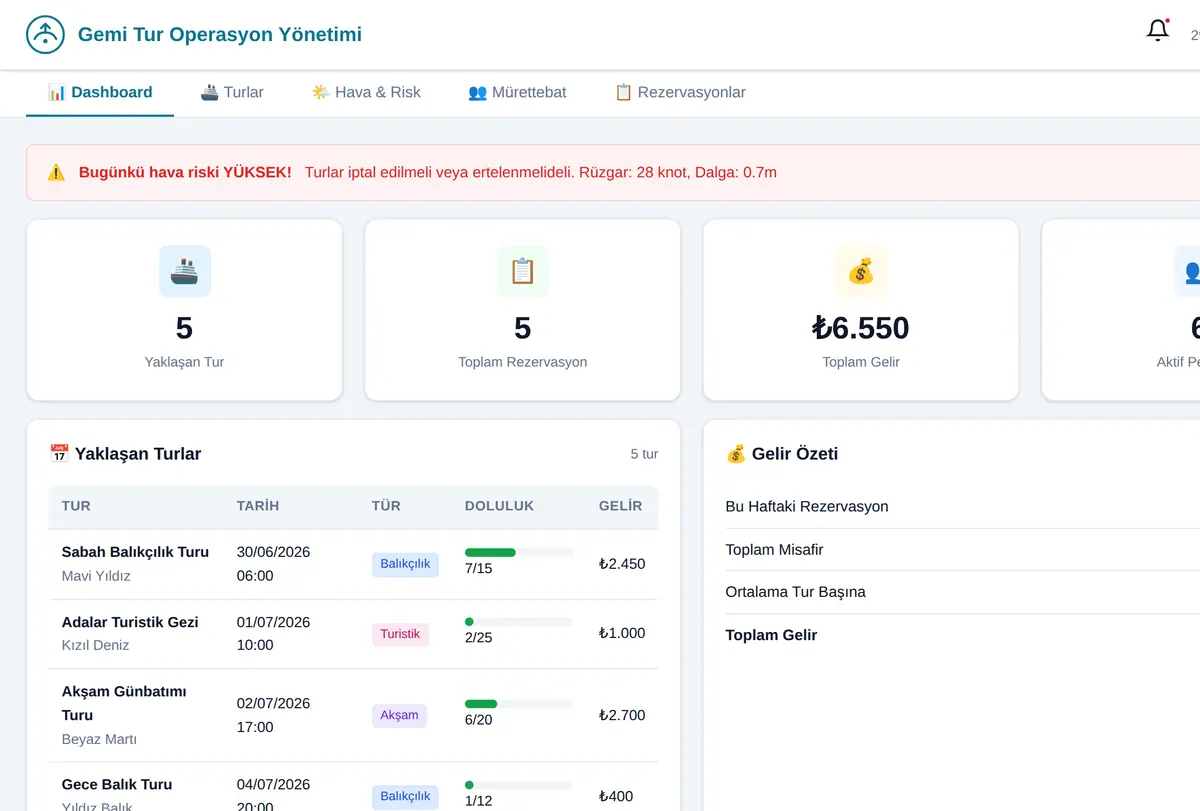This screenshot has height=811, width=1200.
Task: Click the GELİR column header
Action: point(620,506)
